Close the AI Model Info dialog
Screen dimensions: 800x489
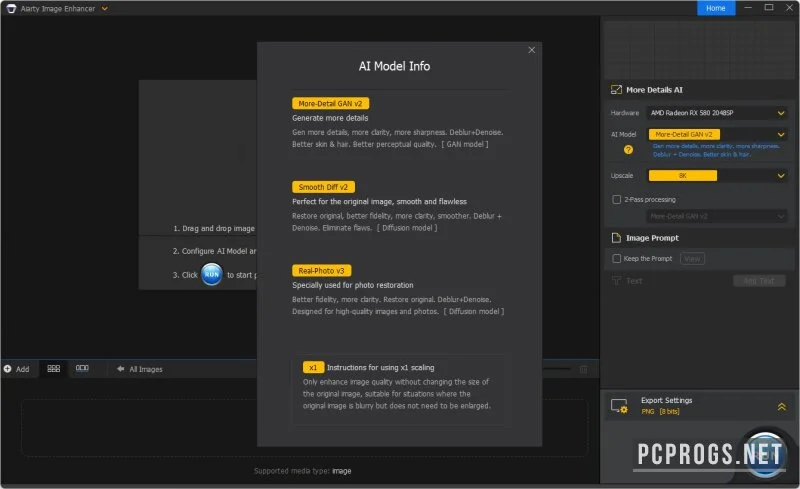click(x=532, y=50)
